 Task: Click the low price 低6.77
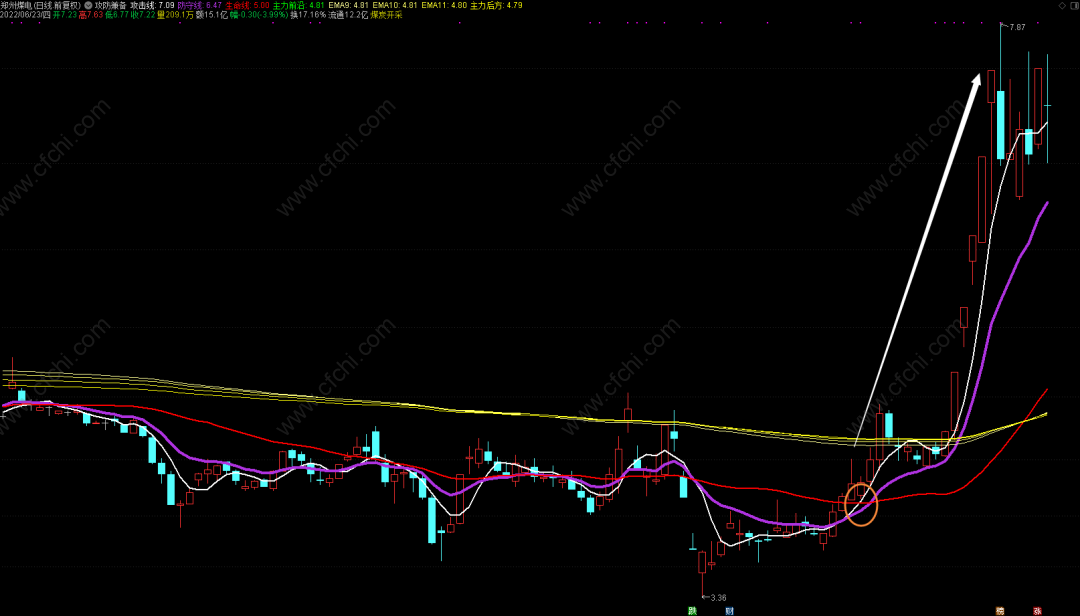click(x=117, y=15)
